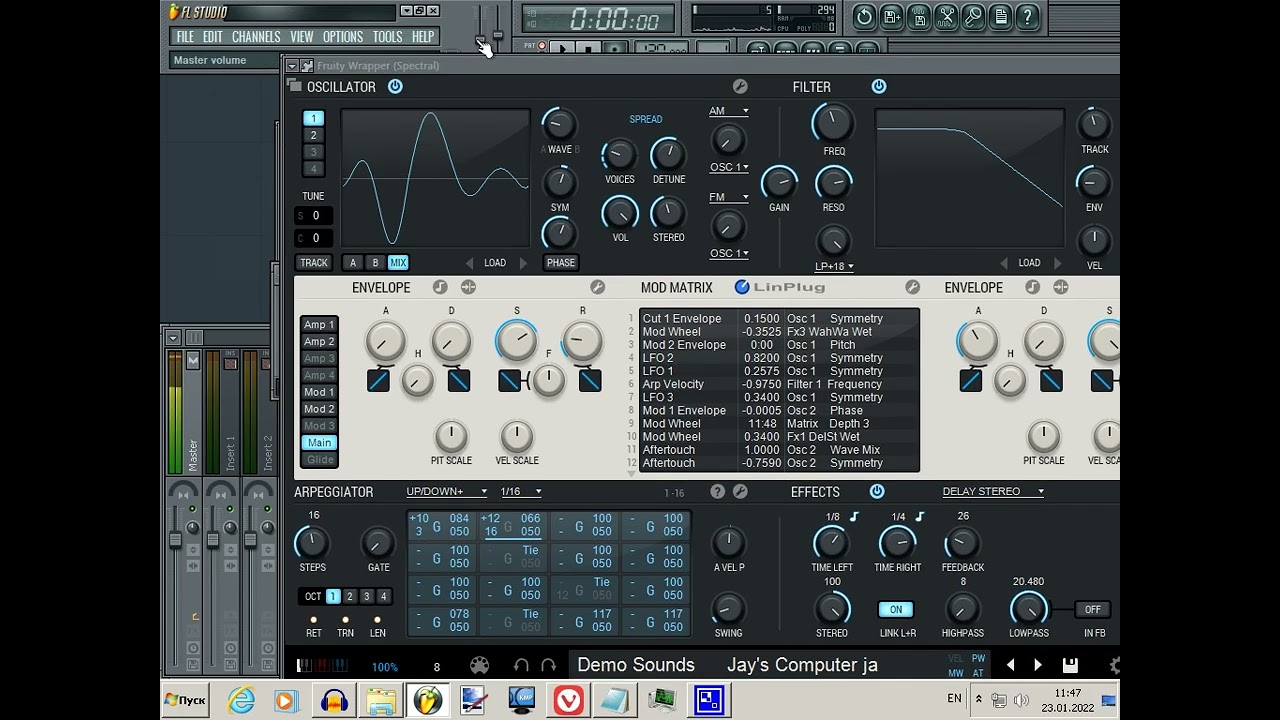Viewport: 1280px width, 720px height.
Task: Open the FILE menu
Action: [185, 37]
